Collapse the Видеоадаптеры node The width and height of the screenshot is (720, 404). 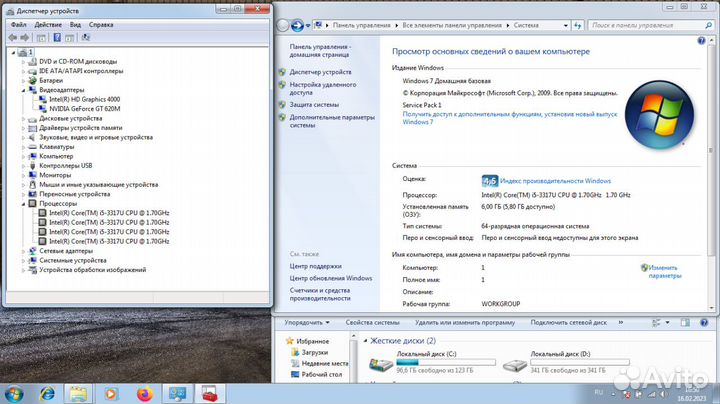(x=23, y=90)
